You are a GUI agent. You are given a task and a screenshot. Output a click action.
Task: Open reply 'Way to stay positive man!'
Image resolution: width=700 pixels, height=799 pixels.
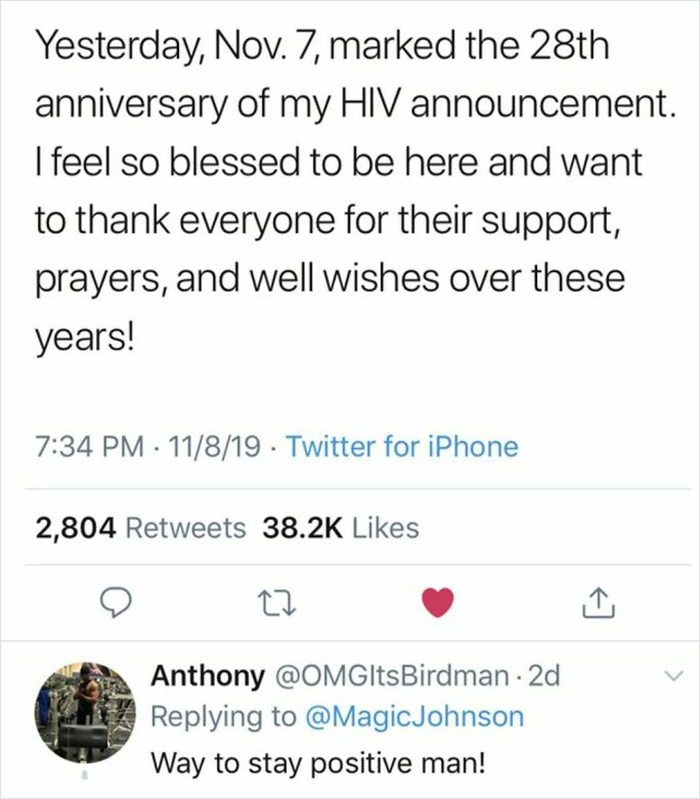pos(318,764)
